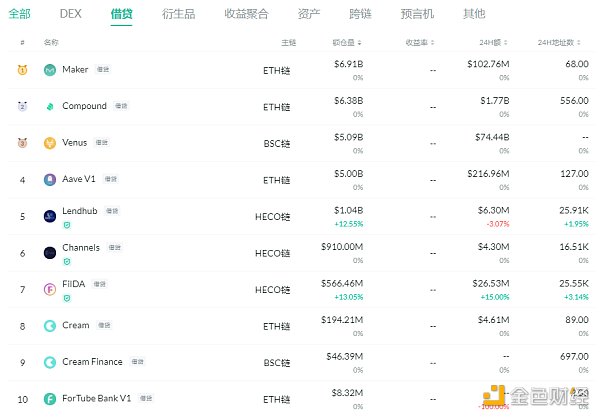Open the Maker project link
The image size is (600, 417).
75,70
